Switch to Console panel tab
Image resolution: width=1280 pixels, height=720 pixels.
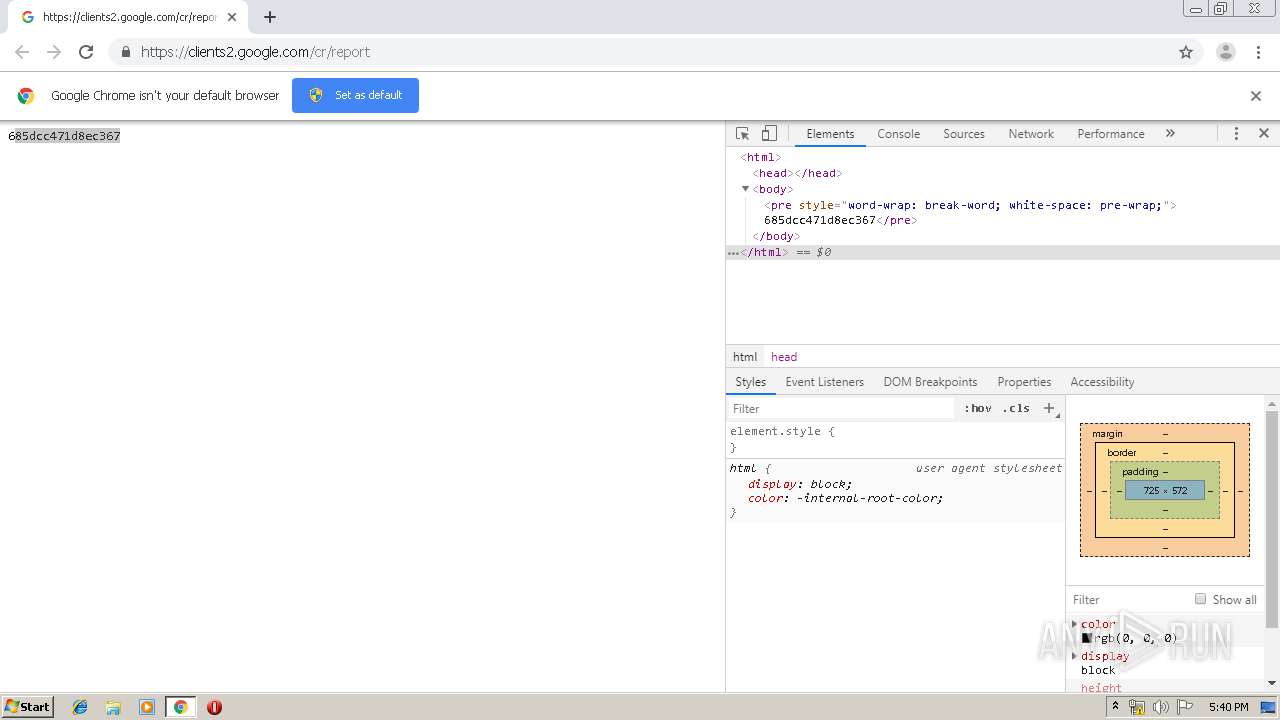coord(898,134)
